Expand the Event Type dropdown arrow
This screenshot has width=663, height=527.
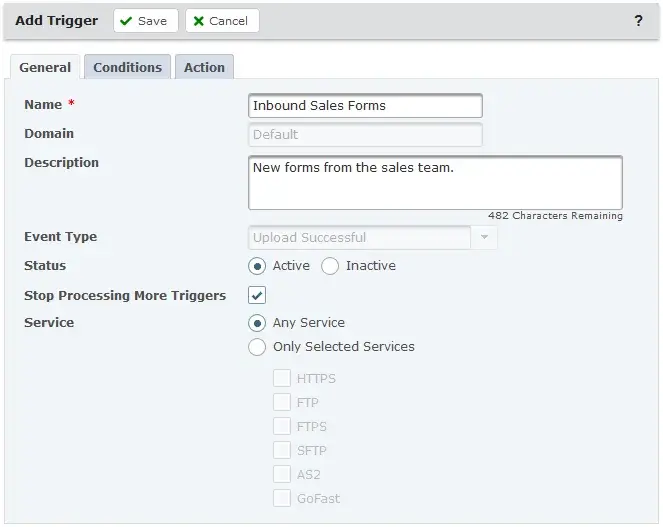[484, 238]
